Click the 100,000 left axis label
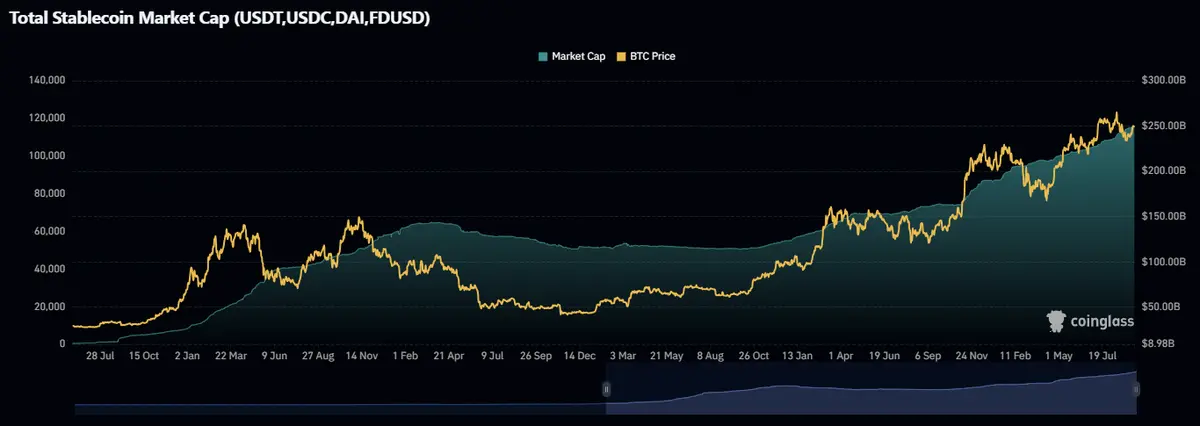 coord(48,156)
